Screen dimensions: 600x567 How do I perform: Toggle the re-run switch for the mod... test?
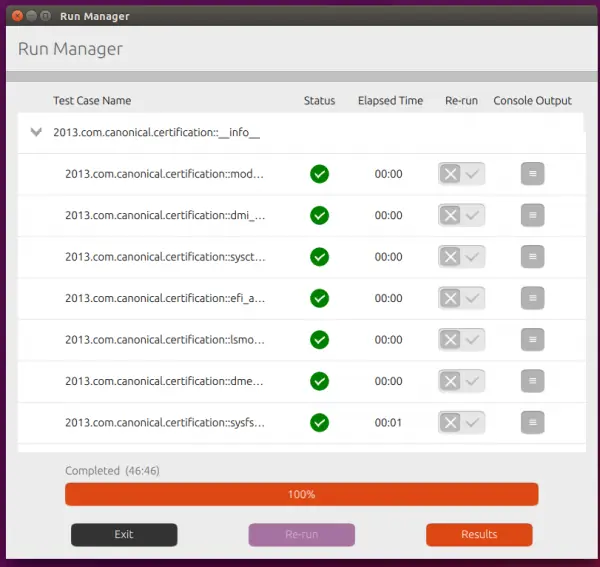click(461, 174)
